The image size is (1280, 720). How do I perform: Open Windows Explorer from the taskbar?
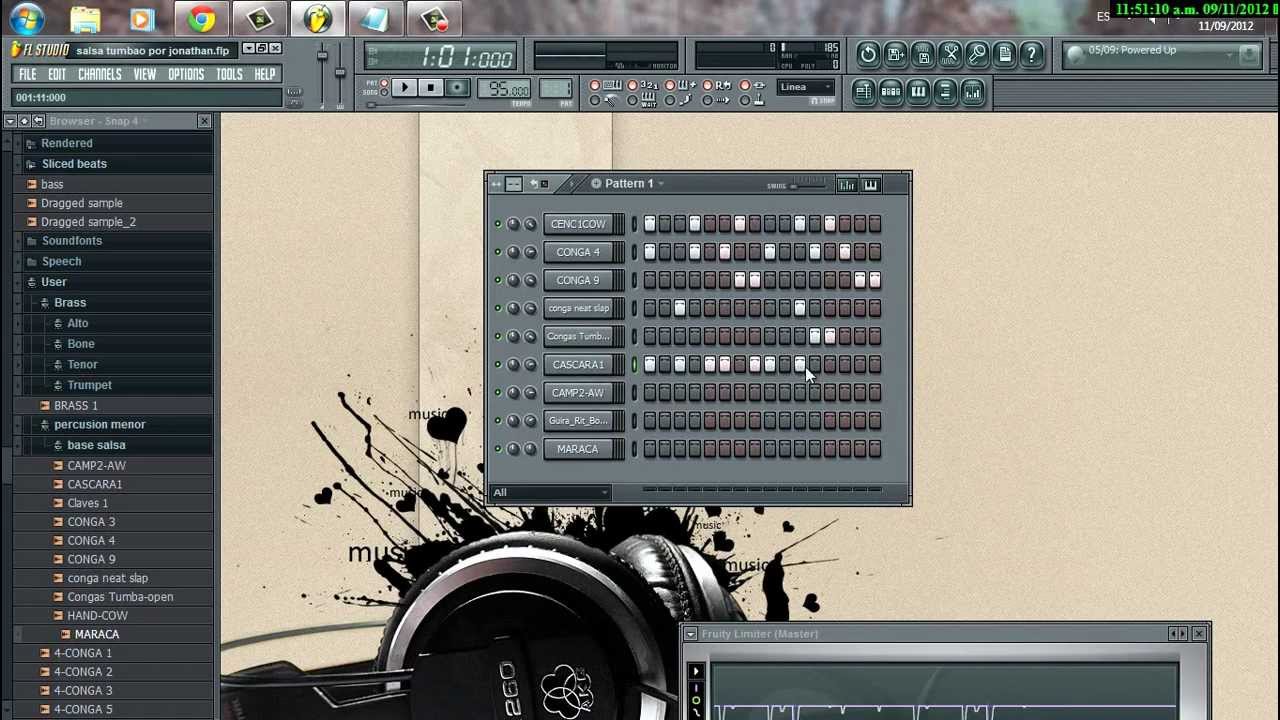(86, 19)
